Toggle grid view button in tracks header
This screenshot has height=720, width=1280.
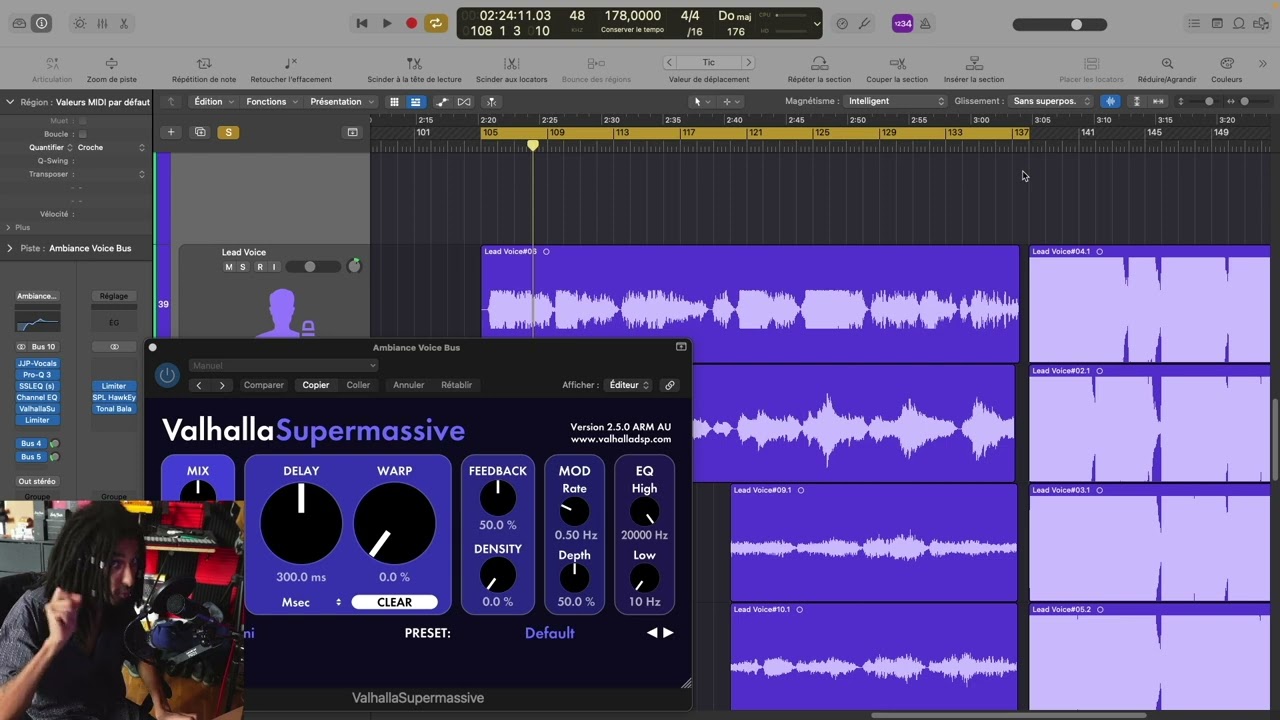(394, 101)
